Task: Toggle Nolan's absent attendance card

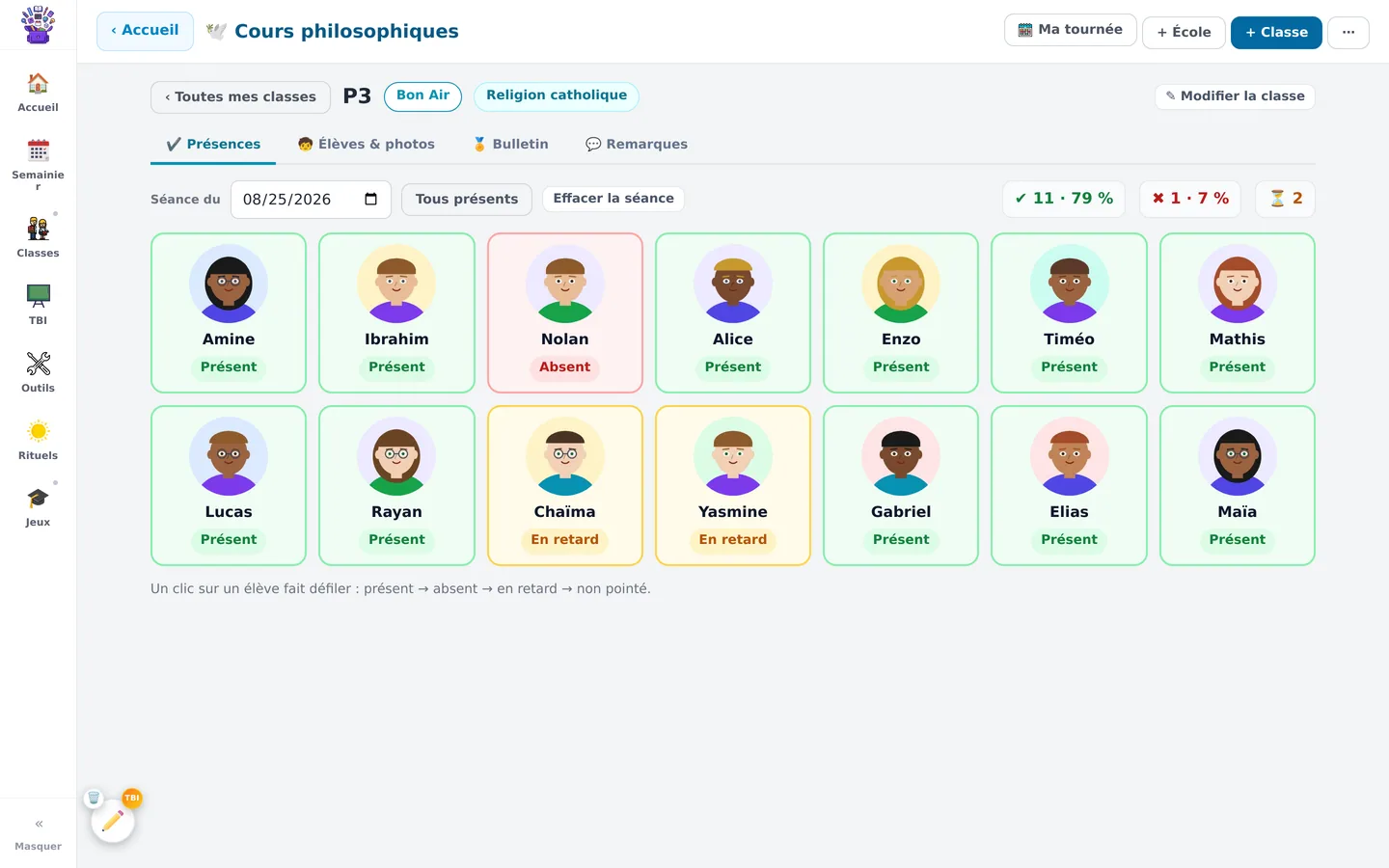Action: tap(565, 312)
